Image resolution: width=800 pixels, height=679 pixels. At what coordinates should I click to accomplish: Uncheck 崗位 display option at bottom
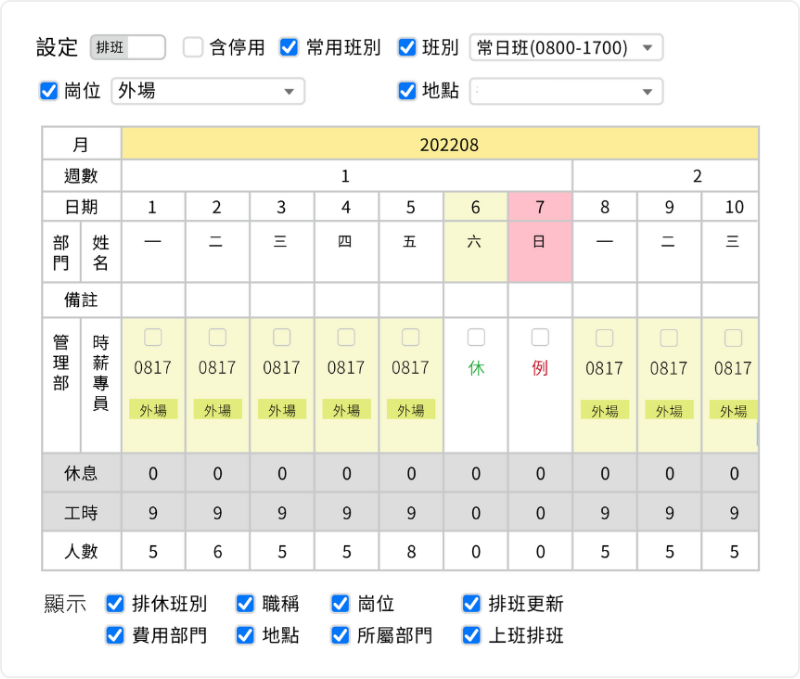pos(340,603)
